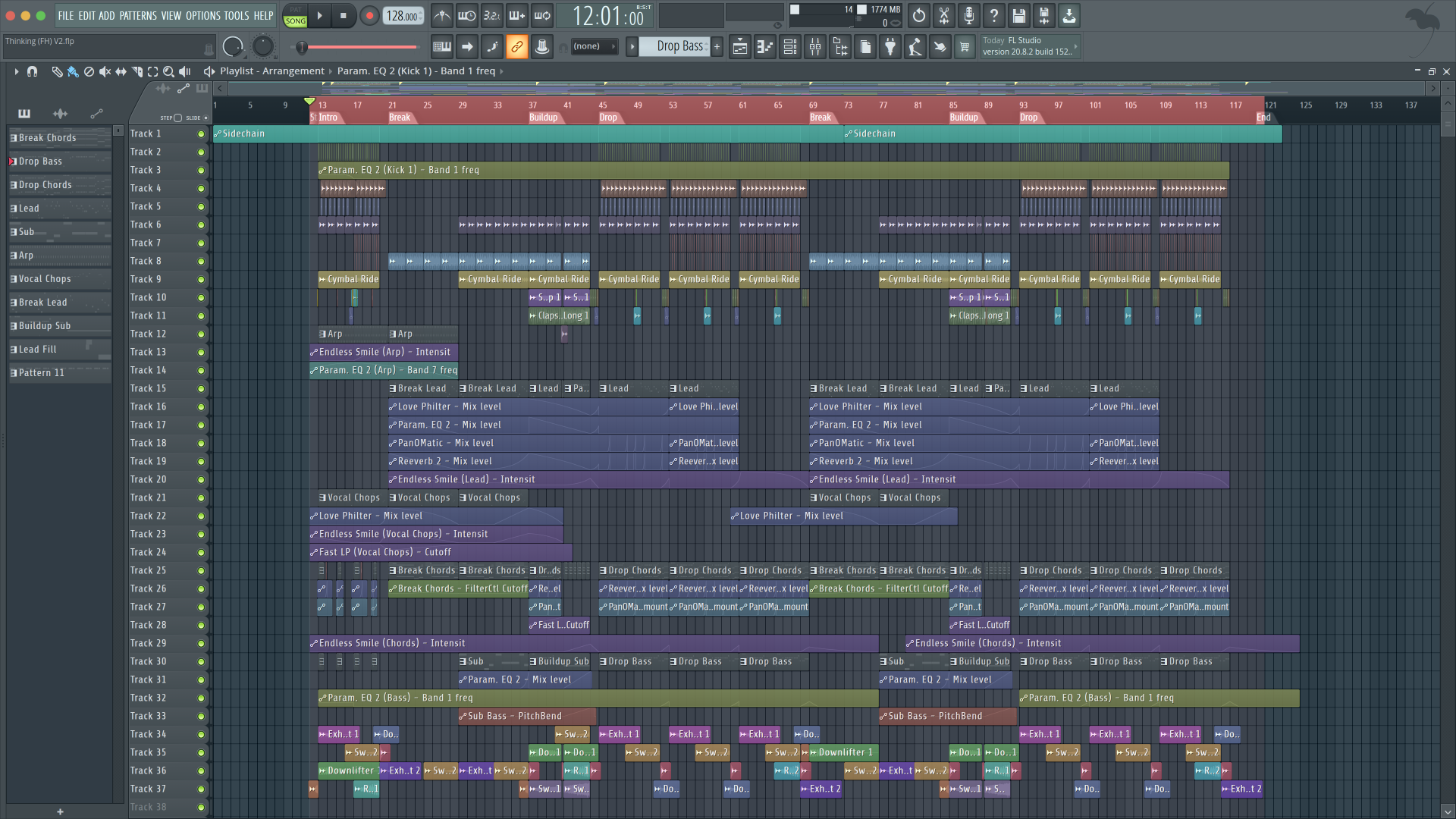Screen dimensions: 1456x819
Task: Select the Playback tool in playlist toolbar
Action: click(x=184, y=71)
